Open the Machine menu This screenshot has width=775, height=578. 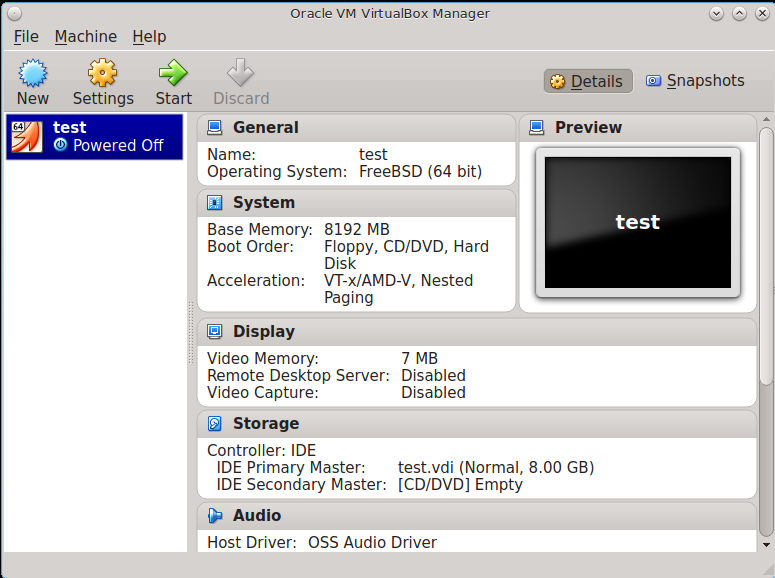point(86,37)
